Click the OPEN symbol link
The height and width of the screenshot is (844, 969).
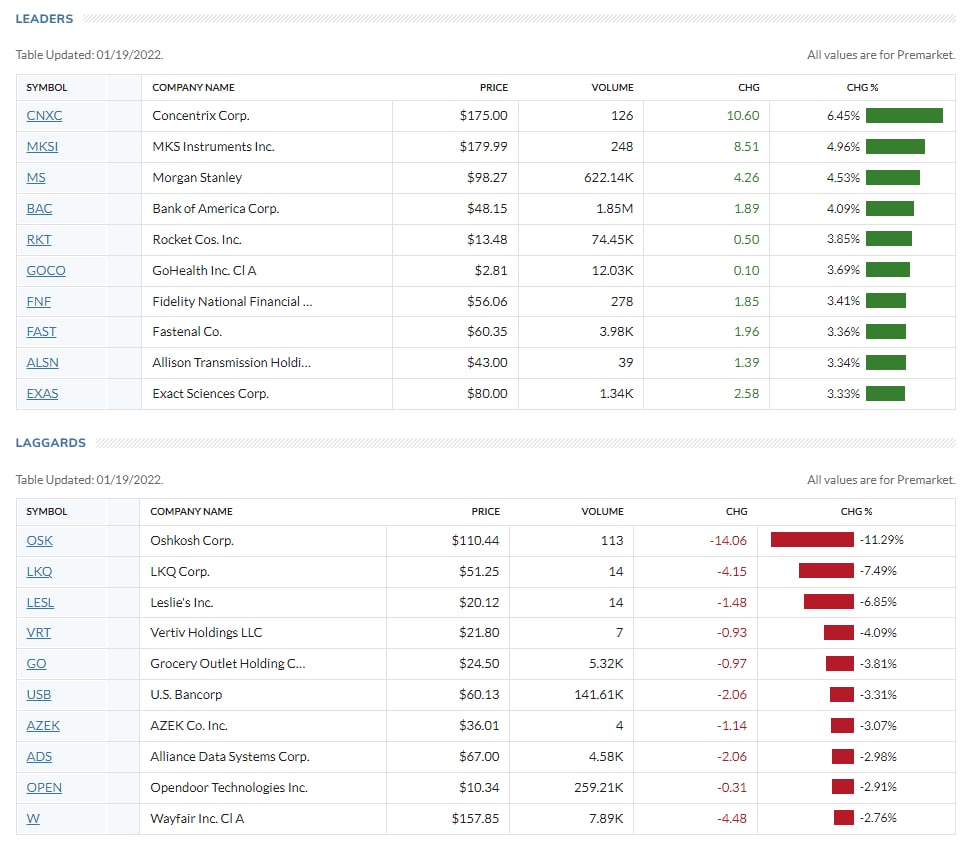click(x=44, y=788)
